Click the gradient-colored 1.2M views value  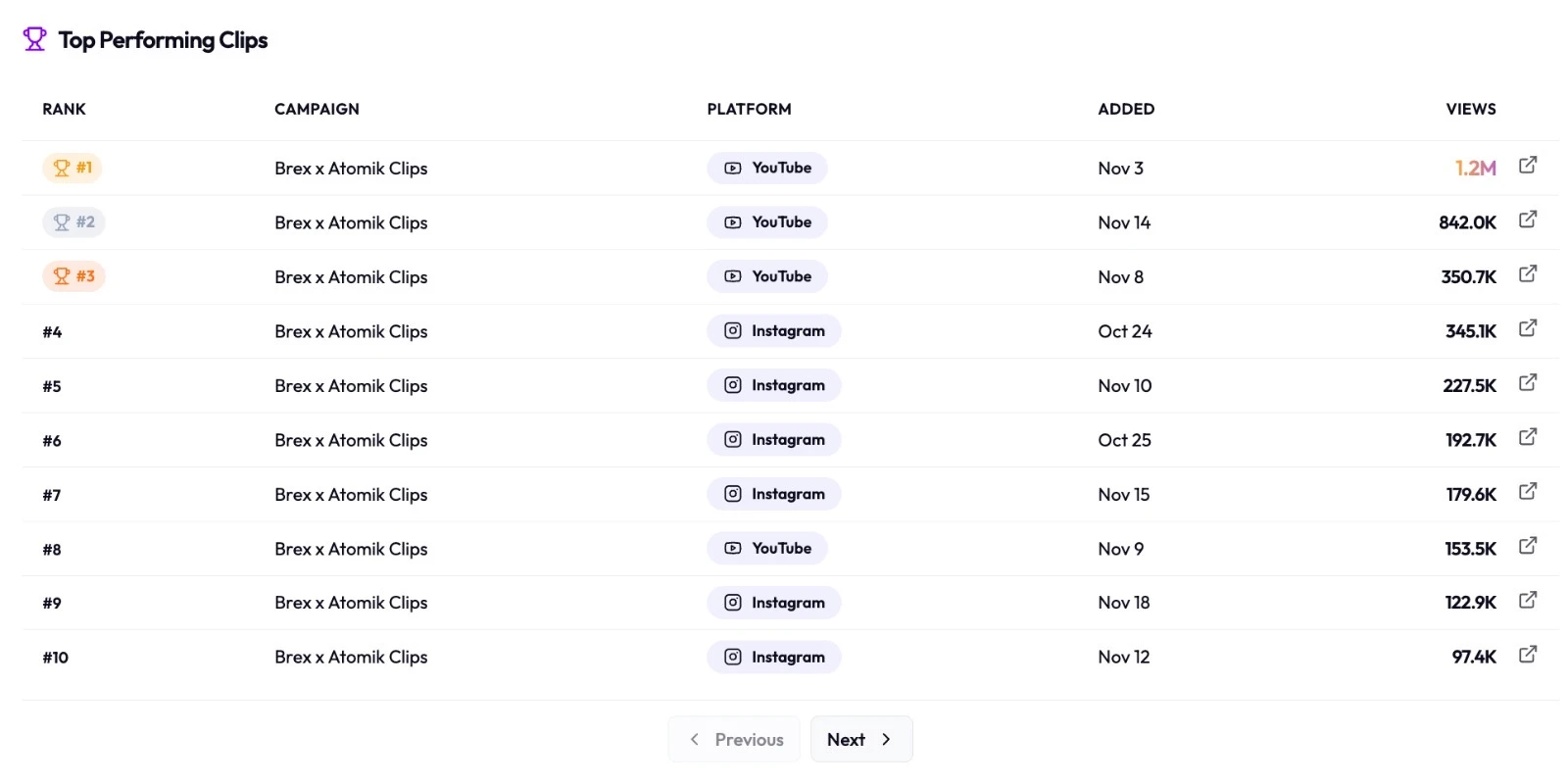(1474, 168)
